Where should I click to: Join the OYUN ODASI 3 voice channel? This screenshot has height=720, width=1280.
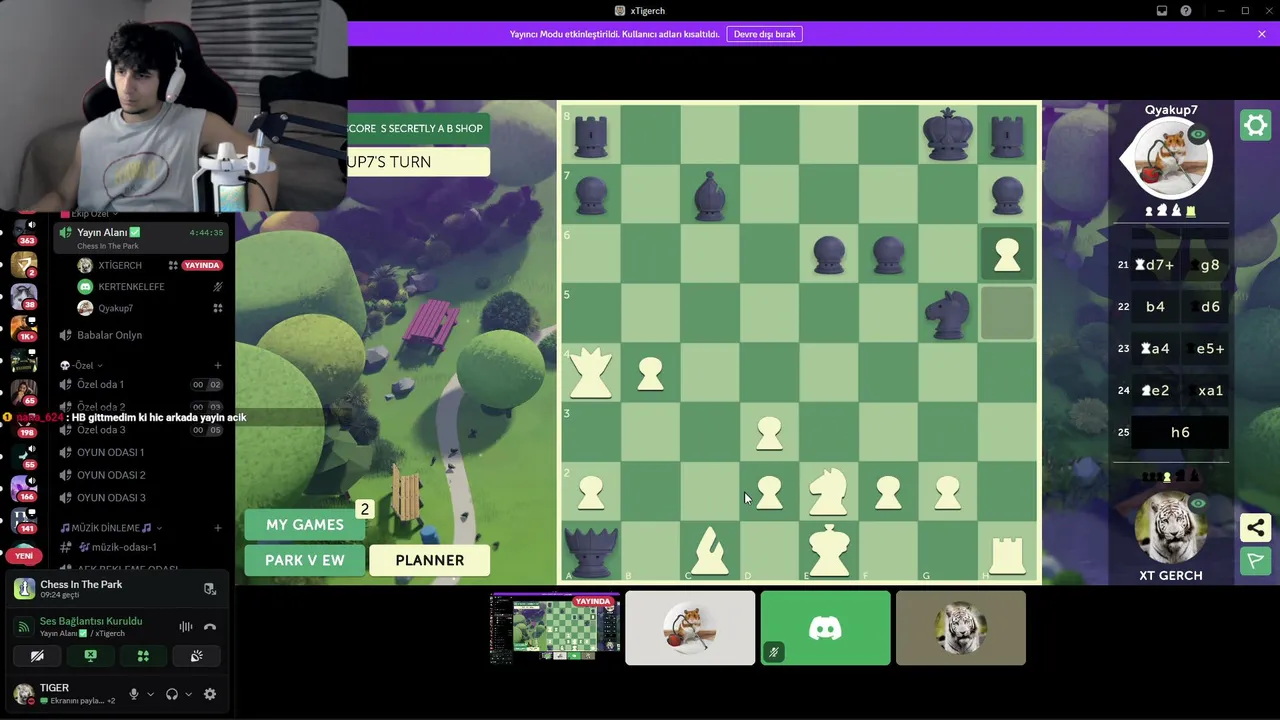[141, 498]
